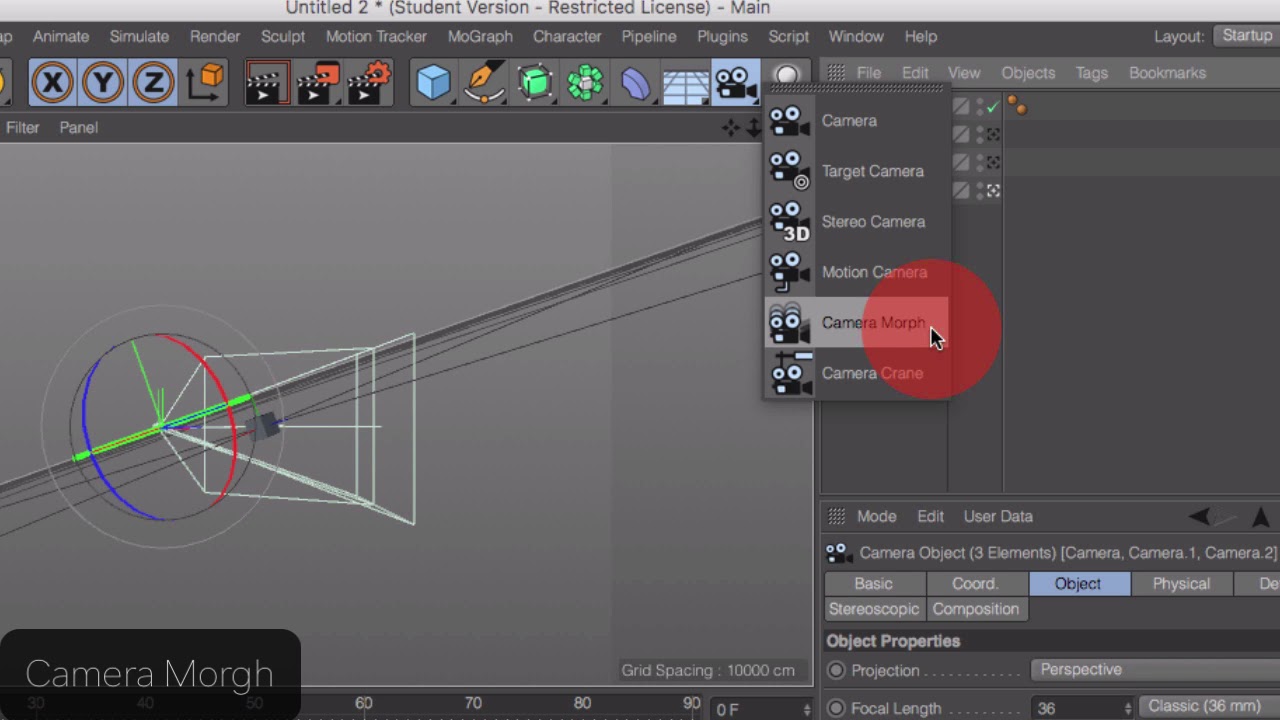Open the Plugins menu
The image size is (1280, 720).
point(722,36)
